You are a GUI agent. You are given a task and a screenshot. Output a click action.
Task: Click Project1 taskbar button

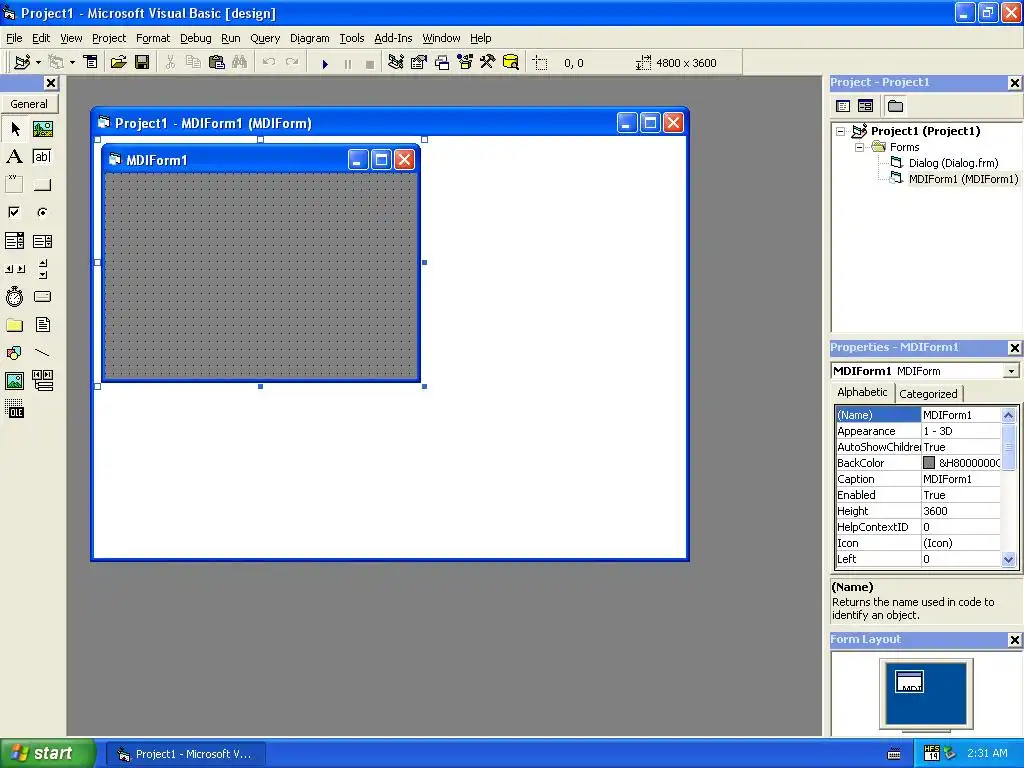click(185, 754)
